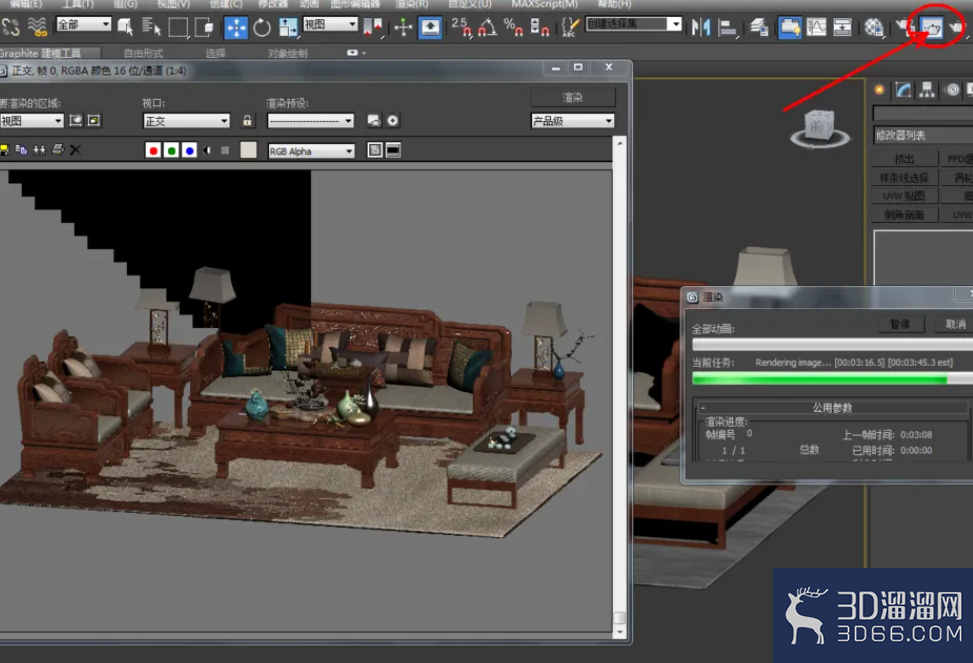Click the Use Pivot Point Center icon
The image size is (973, 663).
373,27
